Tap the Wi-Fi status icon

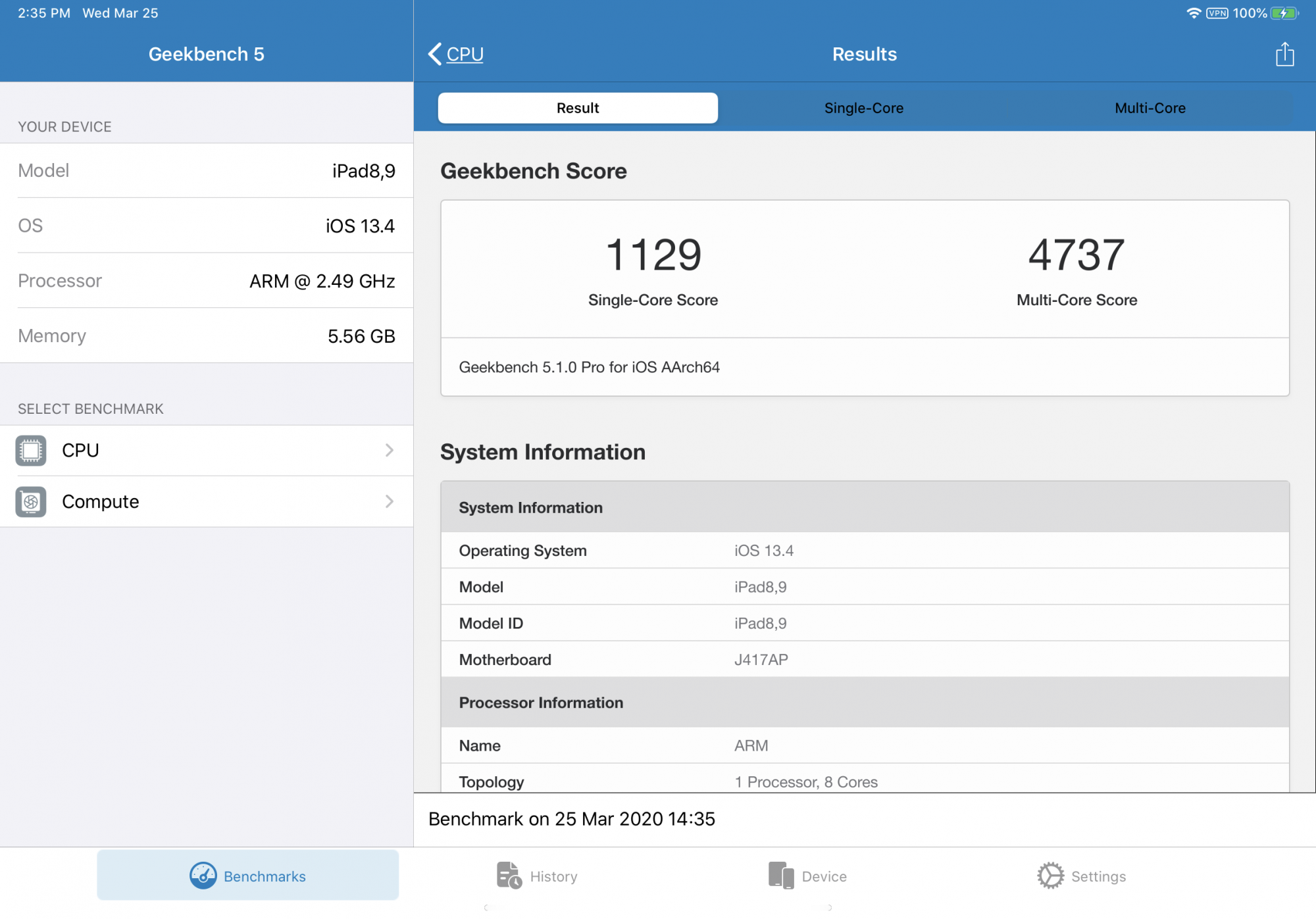coord(1194,13)
